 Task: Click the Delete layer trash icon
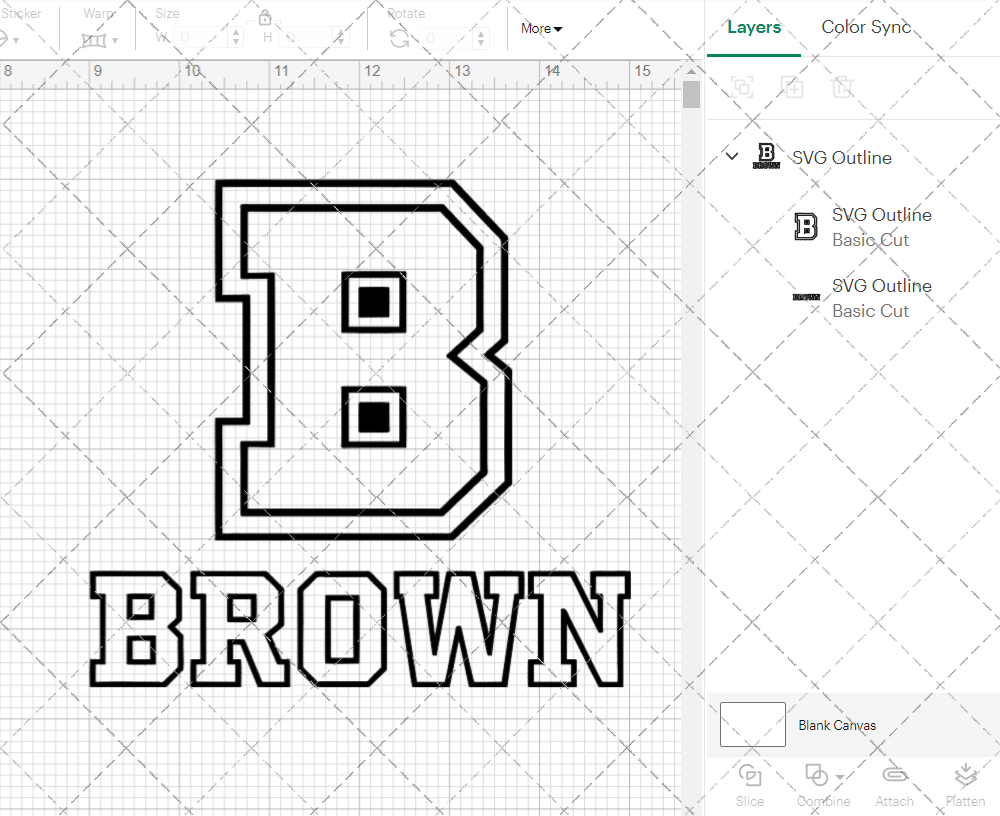(843, 87)
